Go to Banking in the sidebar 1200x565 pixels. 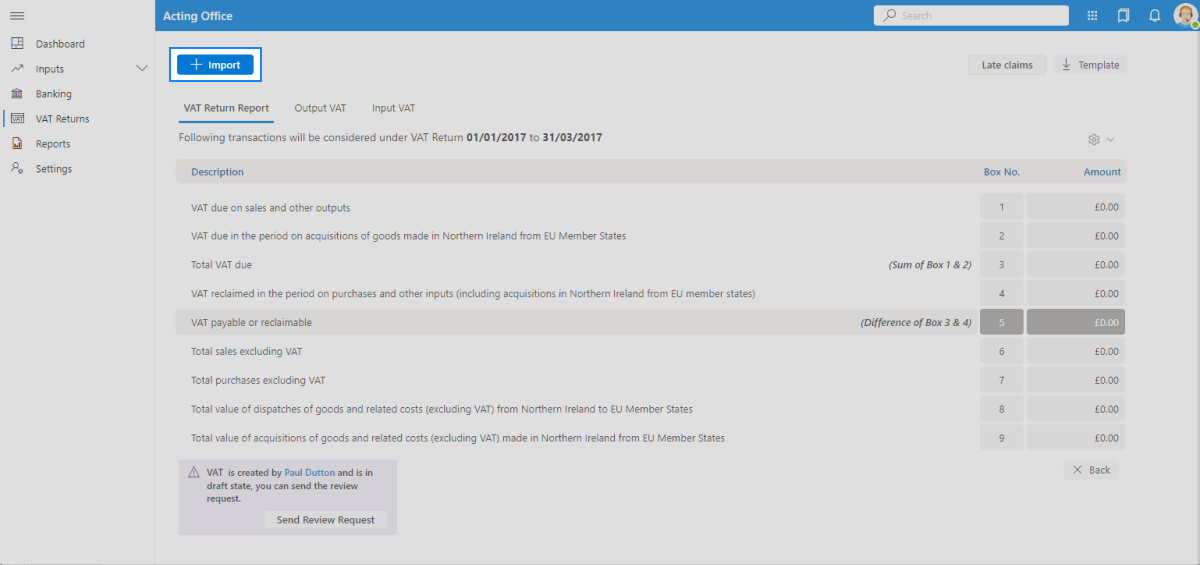click(54, 94)
